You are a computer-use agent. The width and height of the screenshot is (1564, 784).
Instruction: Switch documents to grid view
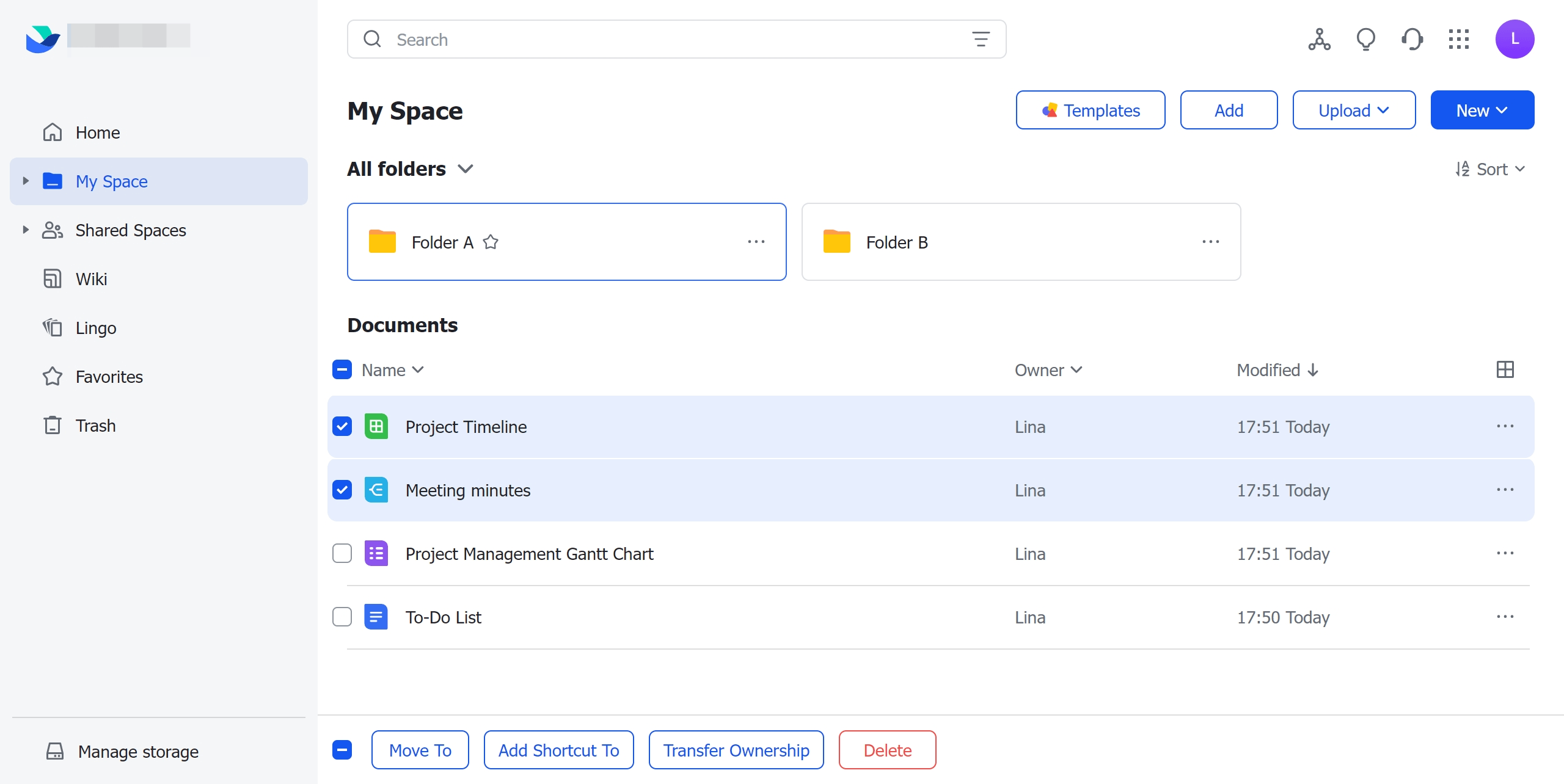pos(1505,369)
